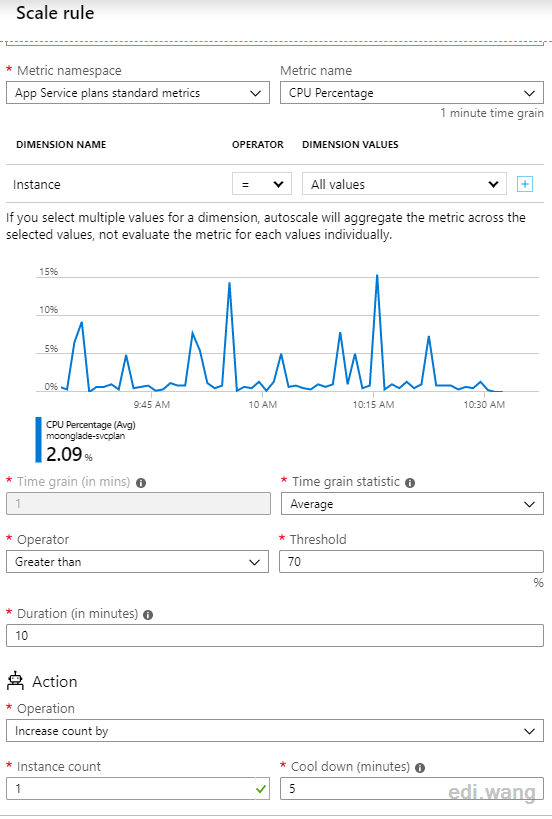The width and height of the screenshot is (552, 819).
Task: Show the Time grain statistic info tooltip
Action: (x=410, y=483)
